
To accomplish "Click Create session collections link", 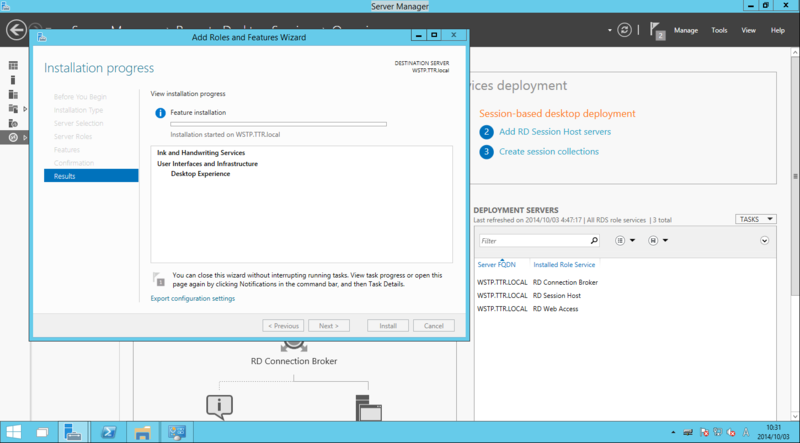I will click(549, 152).
